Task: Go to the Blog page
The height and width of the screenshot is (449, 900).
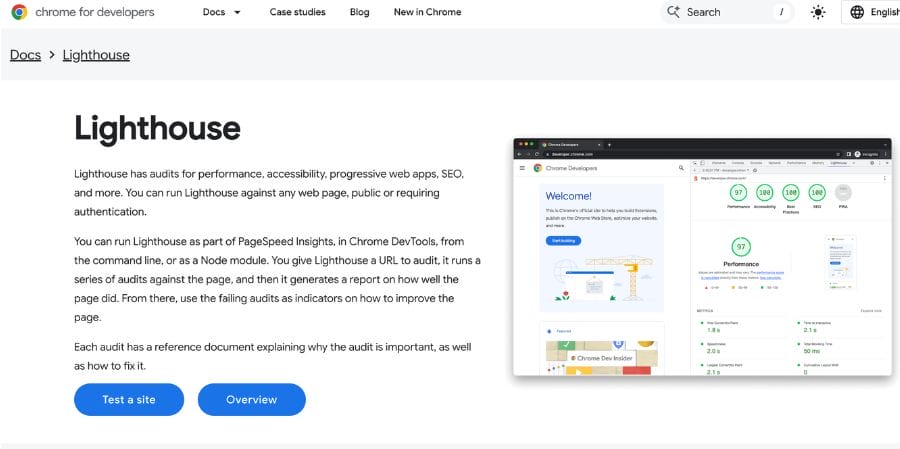Action: click(x=359, y=12)
